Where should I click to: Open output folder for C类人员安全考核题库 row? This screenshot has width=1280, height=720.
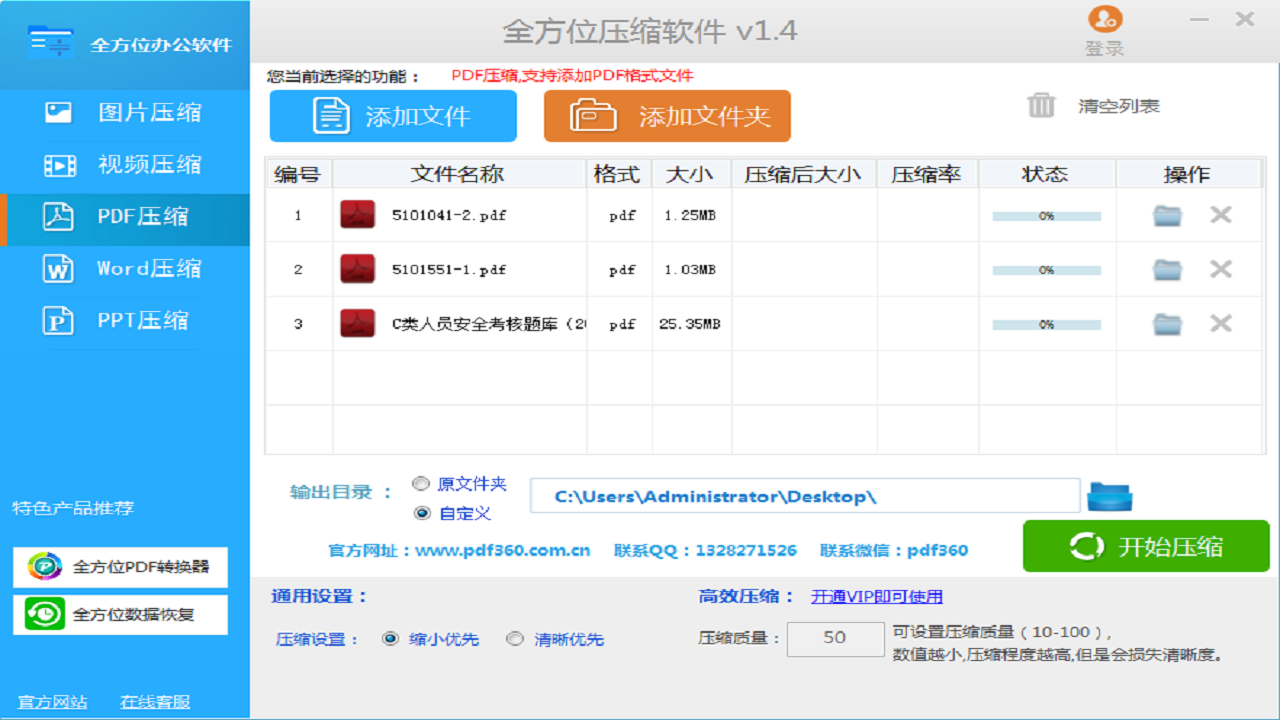coord(1167,324)
